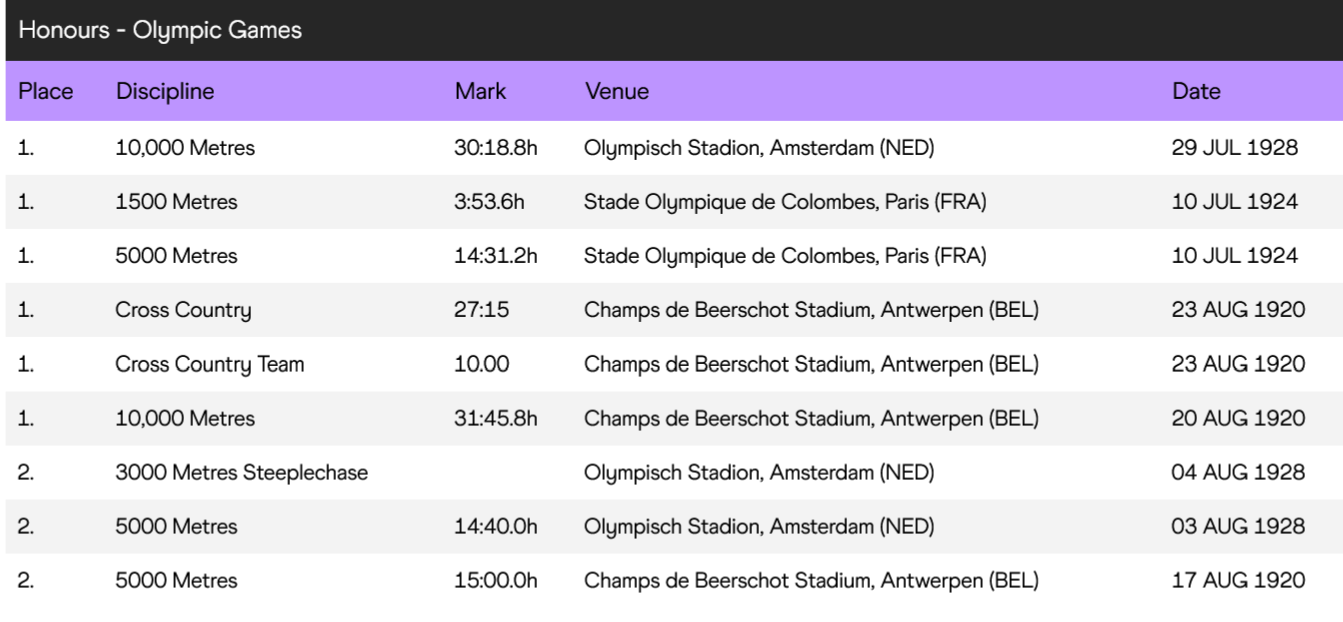Click the 10.00 team mark
Viewport: 1343px width, 622px height.
[x=481, y=364]
